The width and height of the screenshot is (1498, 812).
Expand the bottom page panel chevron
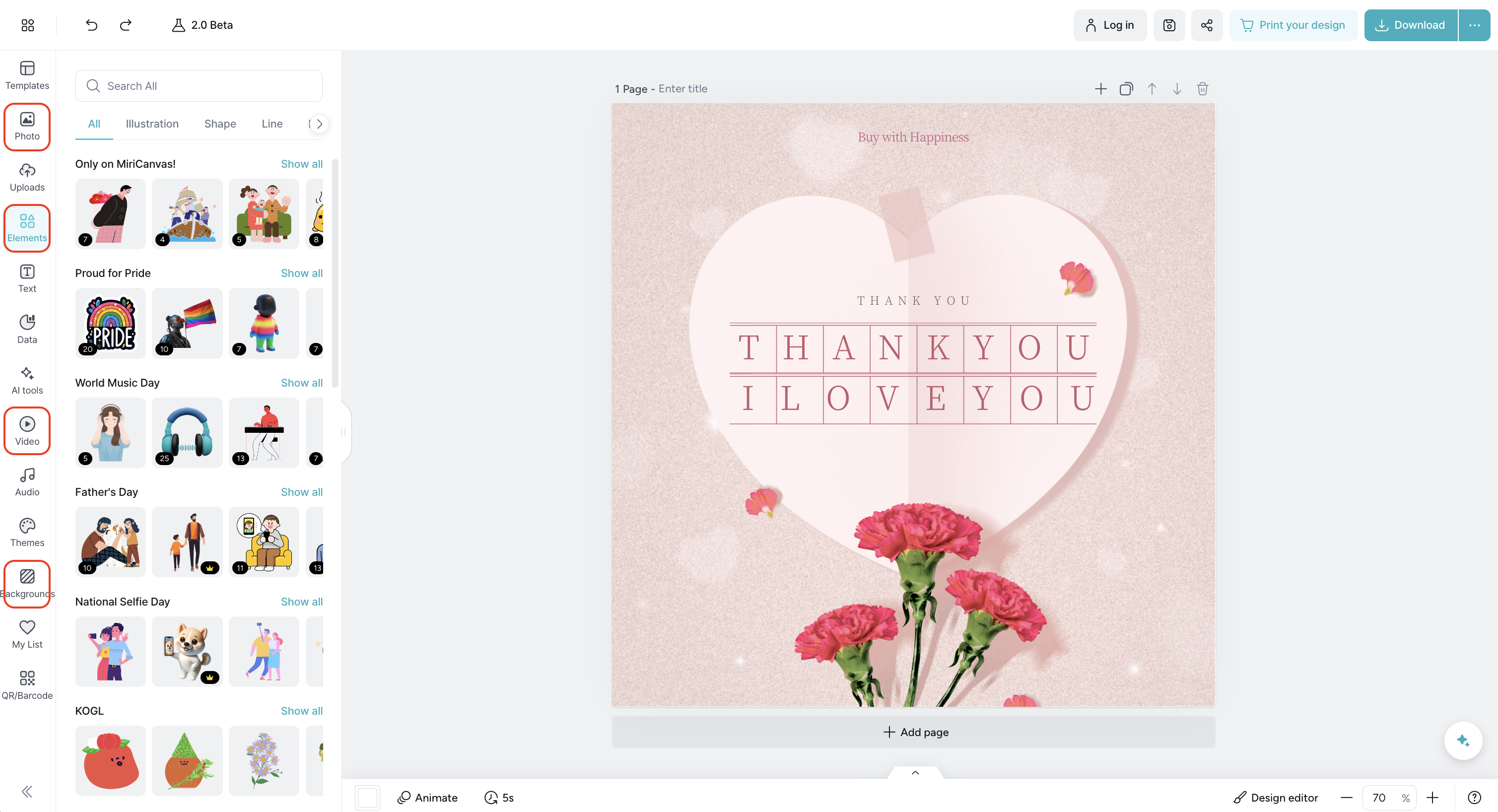[x=915, y=772]
